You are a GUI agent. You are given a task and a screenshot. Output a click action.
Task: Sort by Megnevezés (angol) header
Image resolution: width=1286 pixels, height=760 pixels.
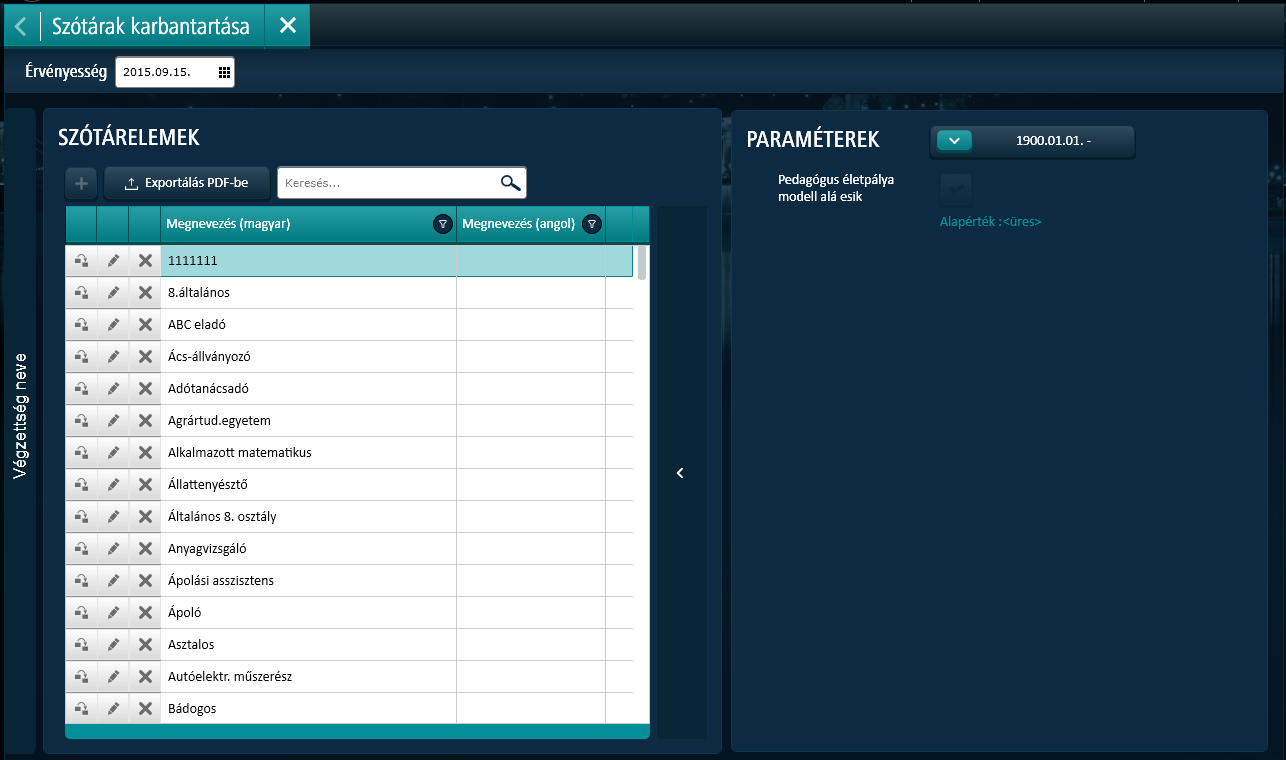click(519, 224)
